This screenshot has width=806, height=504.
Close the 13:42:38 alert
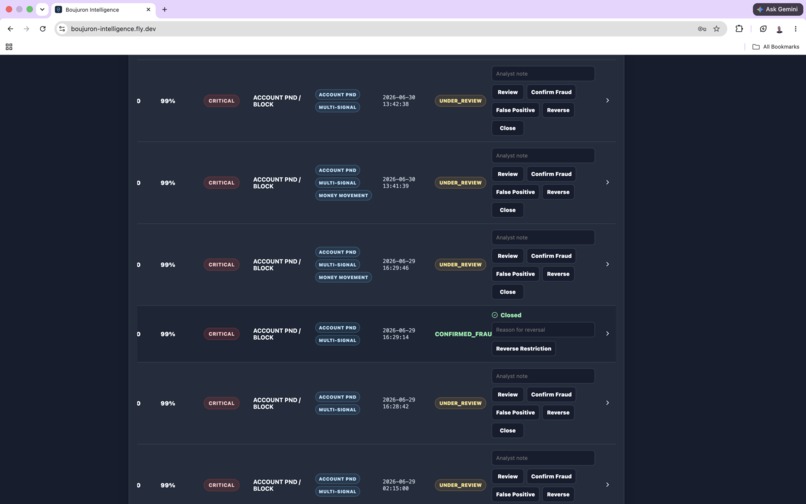(507, 128)
